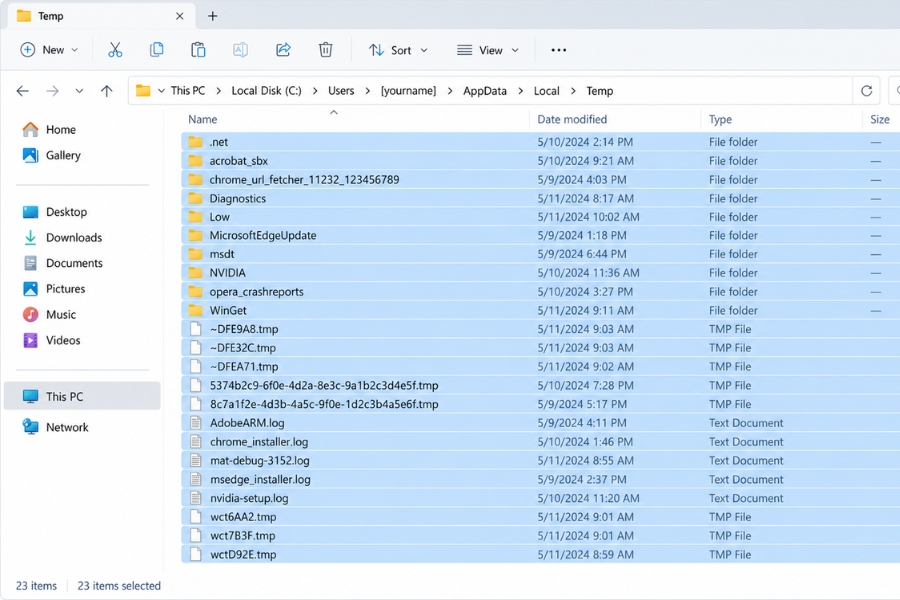
Task: Click the AdobeARM.log file icon
Action: coord(196,423)
